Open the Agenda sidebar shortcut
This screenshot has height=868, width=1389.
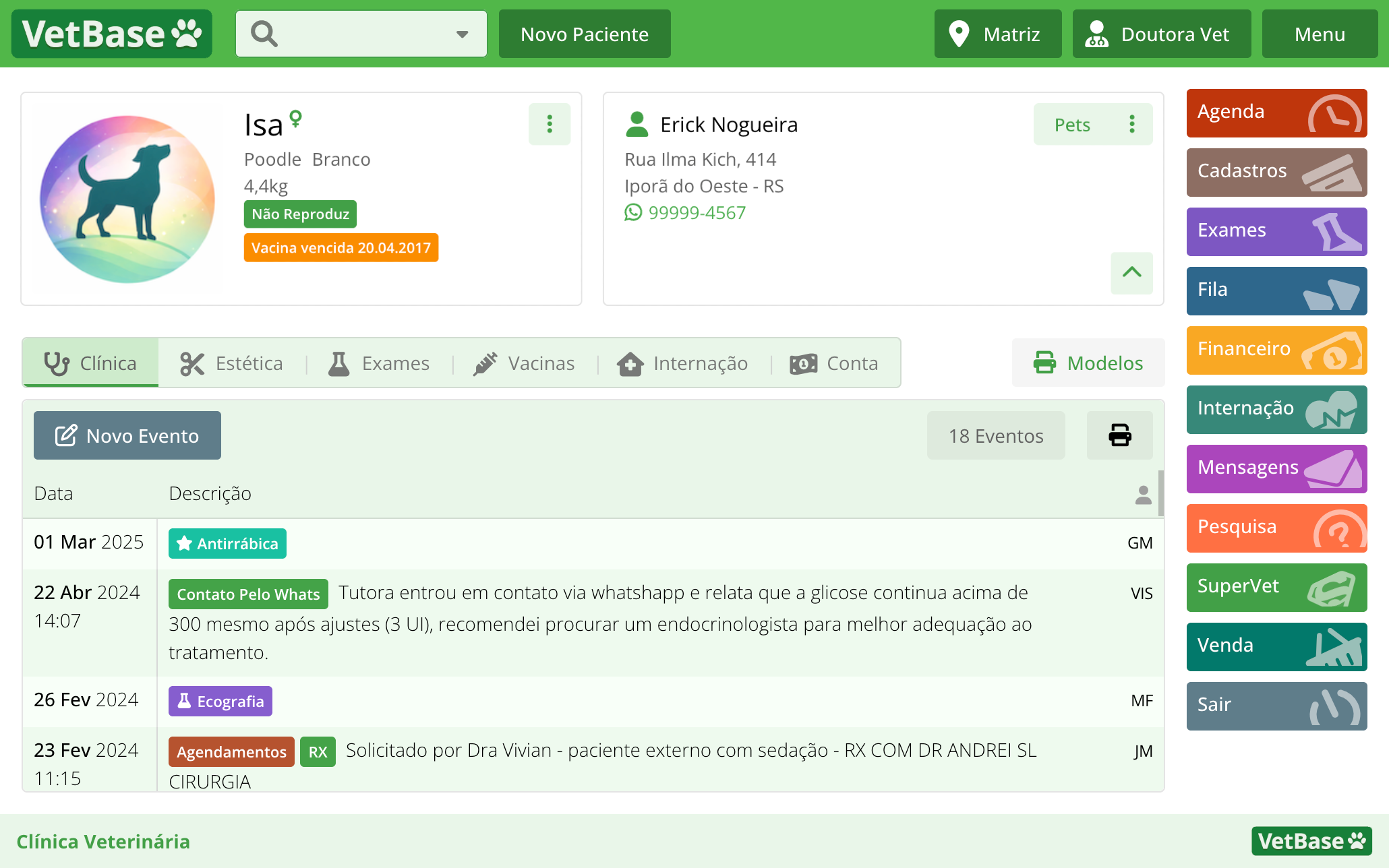(x=1276, y=113)
